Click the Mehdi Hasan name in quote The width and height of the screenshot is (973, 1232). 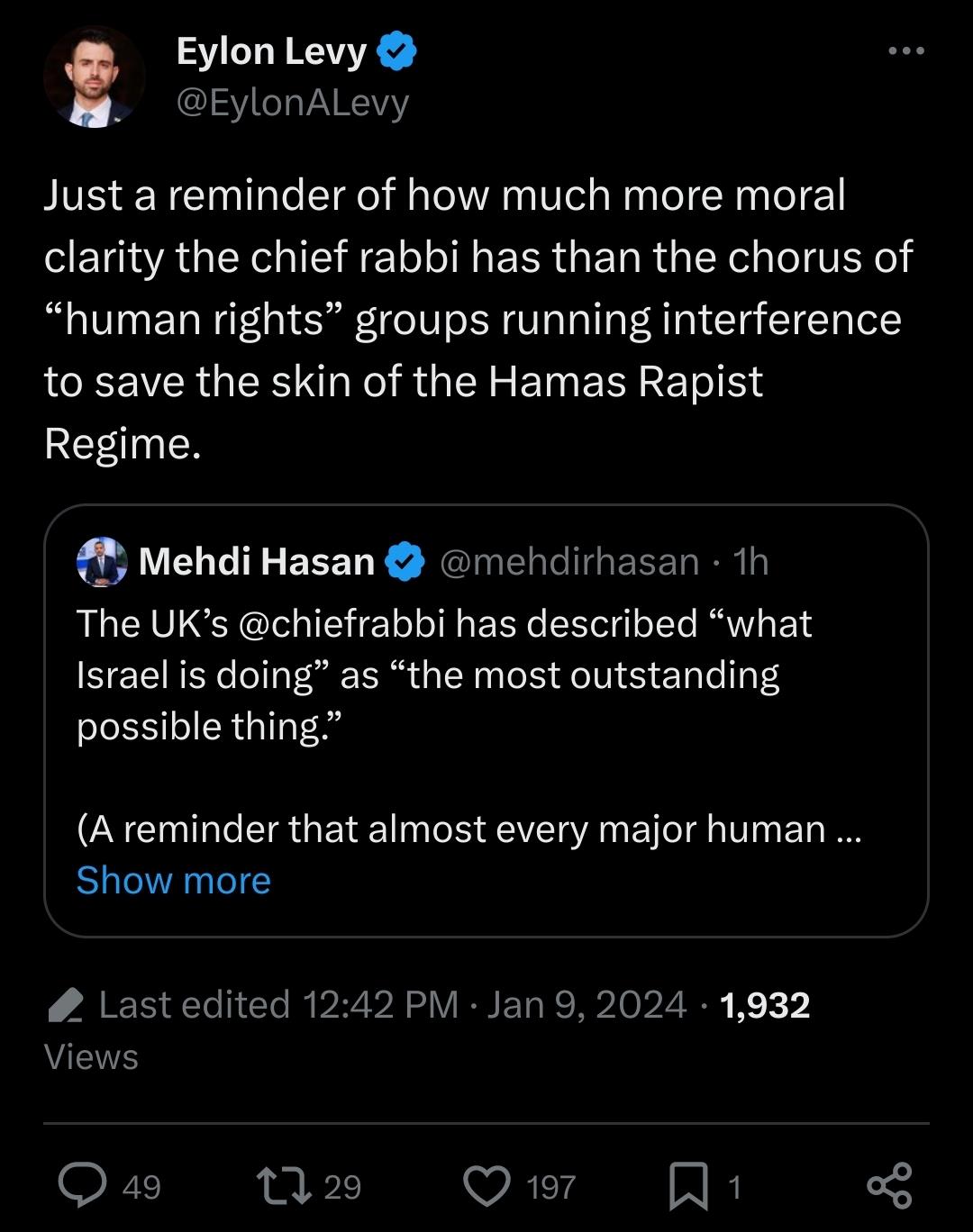tap(257, 562)
